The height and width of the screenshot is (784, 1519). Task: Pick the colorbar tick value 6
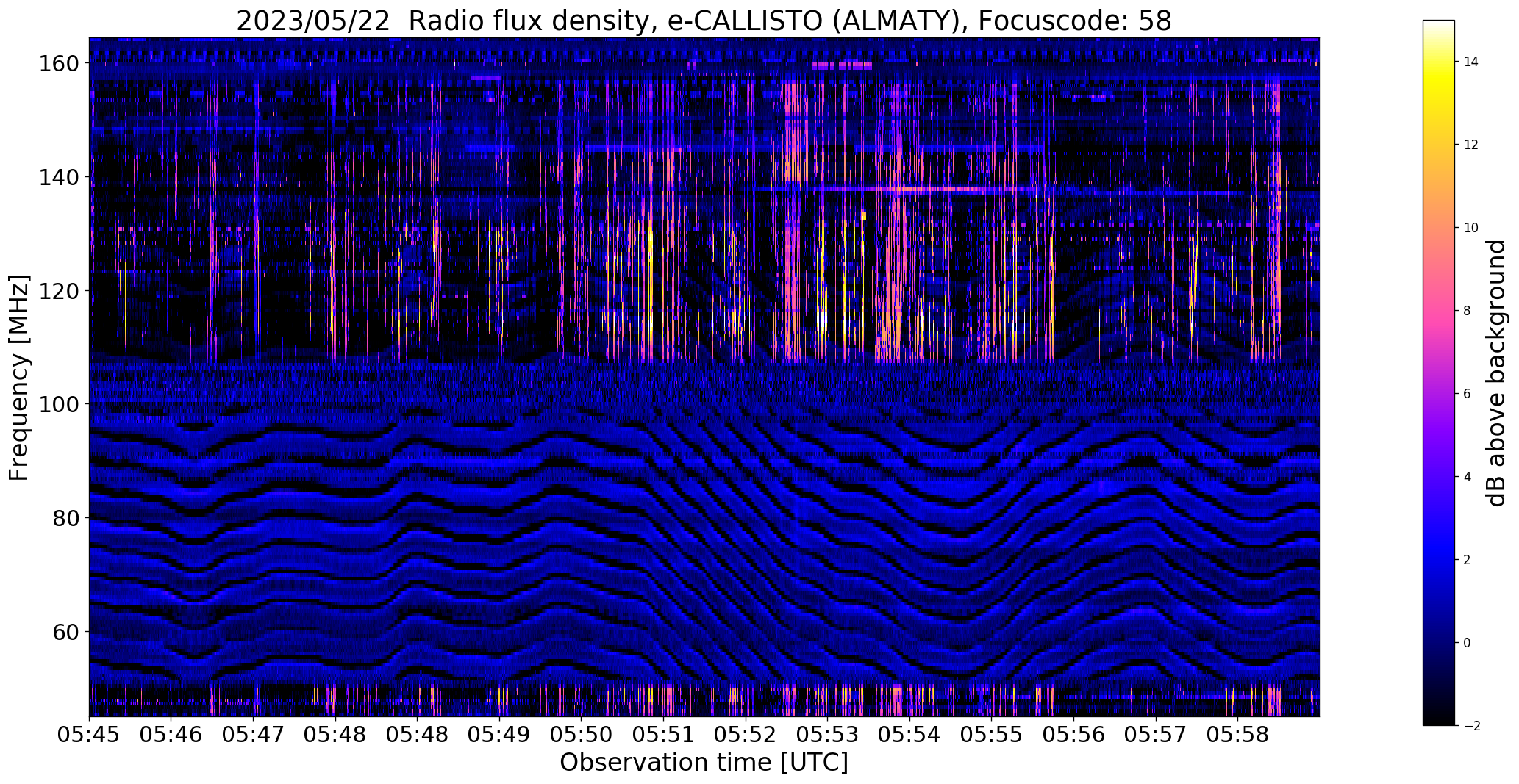coord(1467,394)
